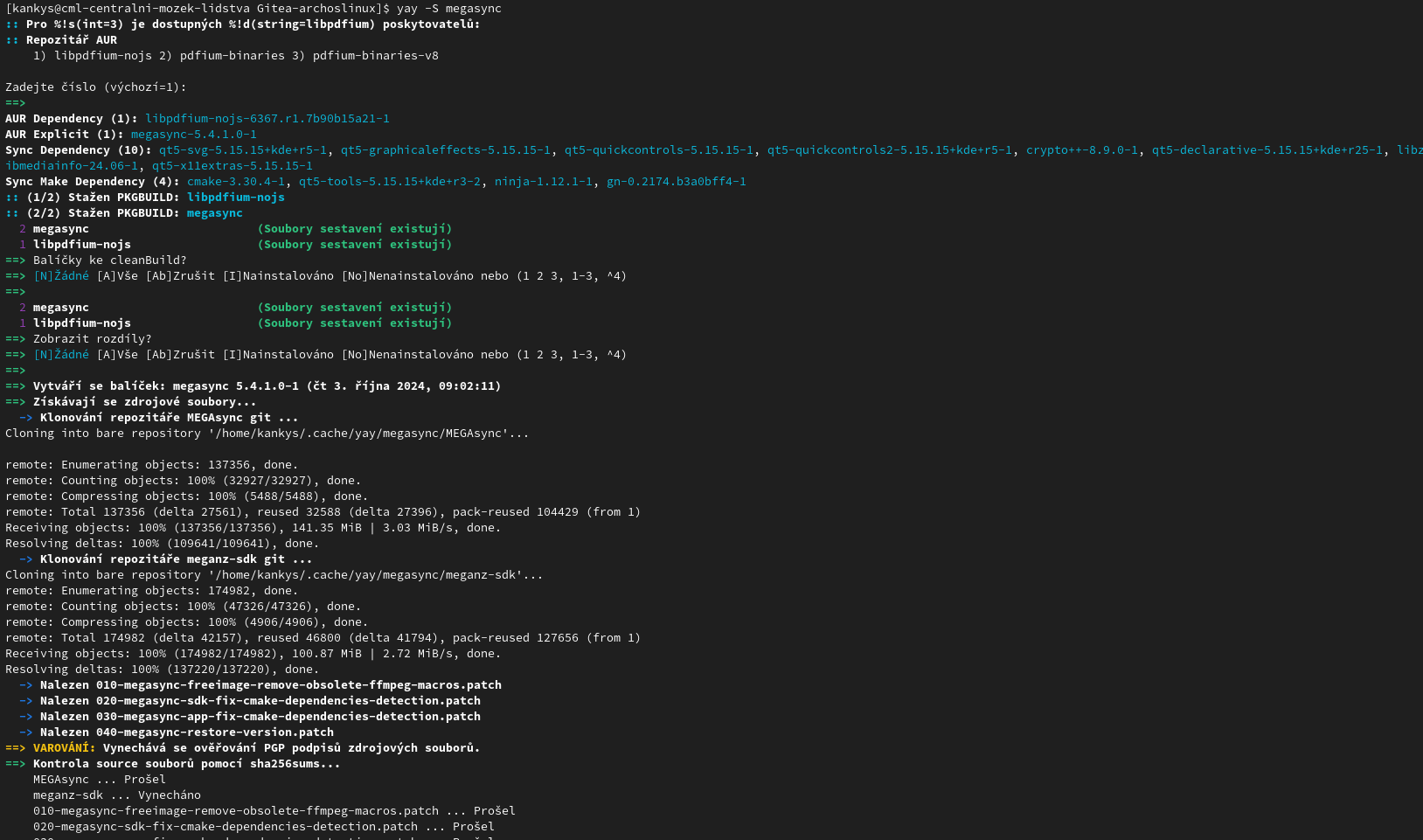1423x840 pixels.
Task: Choose option 1) libpdfium-nojs provider
Action: tap(93, 55)
